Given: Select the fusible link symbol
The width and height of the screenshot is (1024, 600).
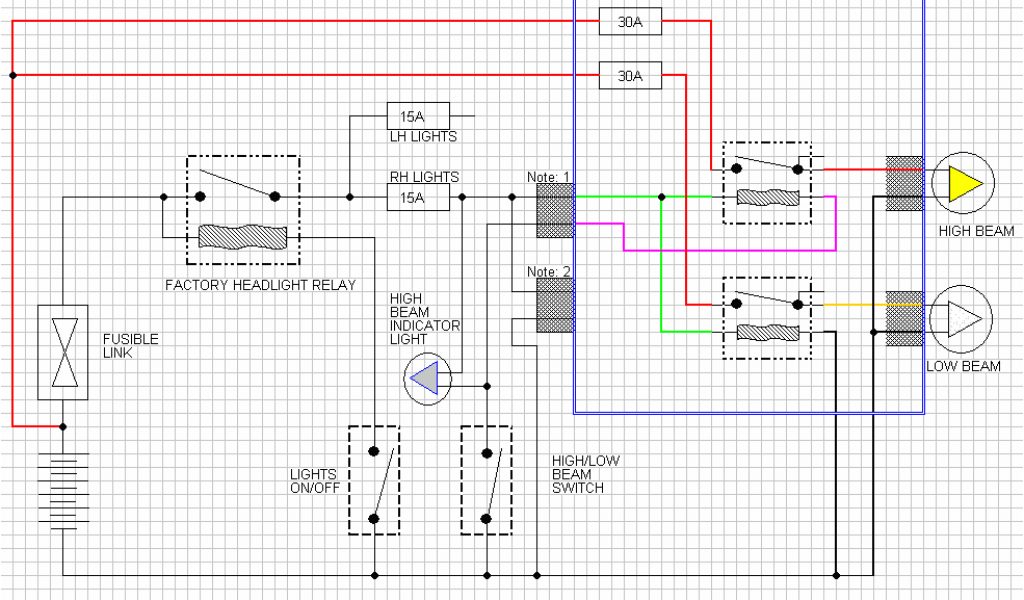Looking at the screenshot, I should [62, 353].
